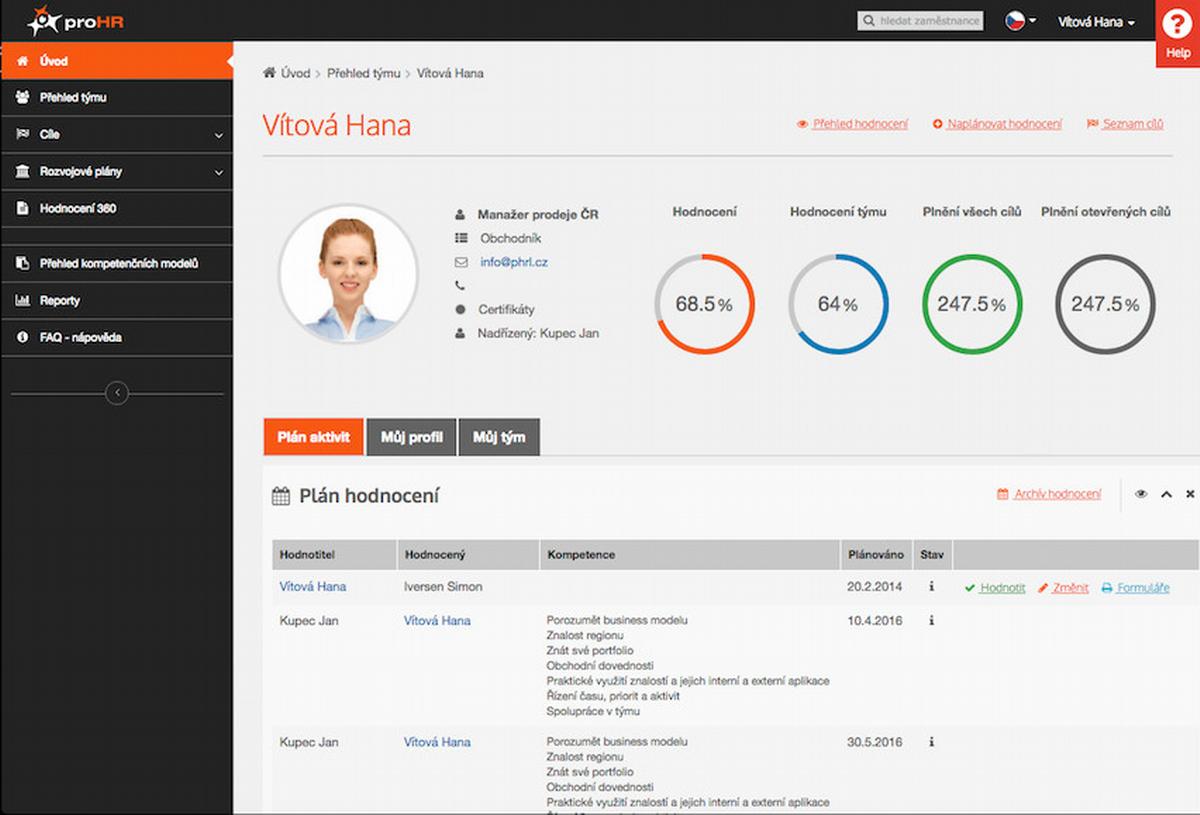Open Vítová Hana hodnotitel link in first row
The height and width of the screenshot is (815, 1200).
point(313,587)
